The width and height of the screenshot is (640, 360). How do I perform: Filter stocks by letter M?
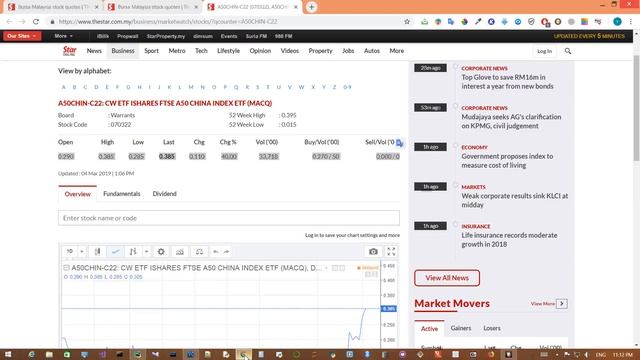pos(191,87)
